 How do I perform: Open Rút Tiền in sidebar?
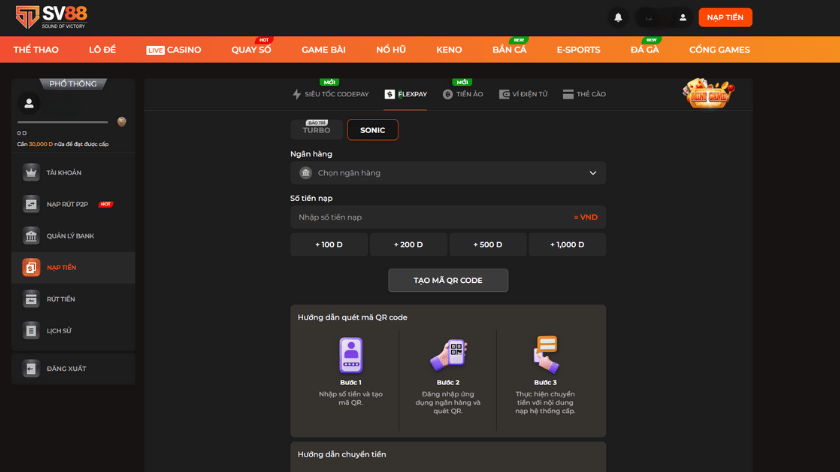(73, 299)
